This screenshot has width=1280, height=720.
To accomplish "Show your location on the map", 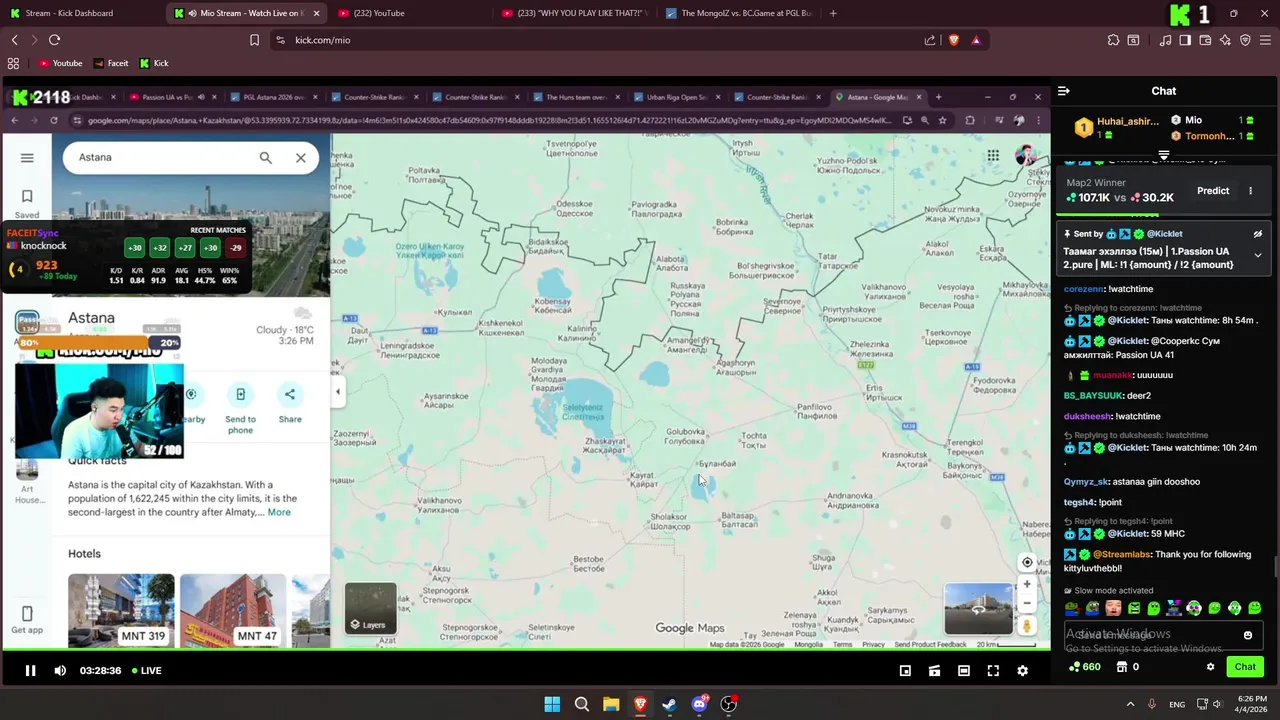I will (1027, 562).
